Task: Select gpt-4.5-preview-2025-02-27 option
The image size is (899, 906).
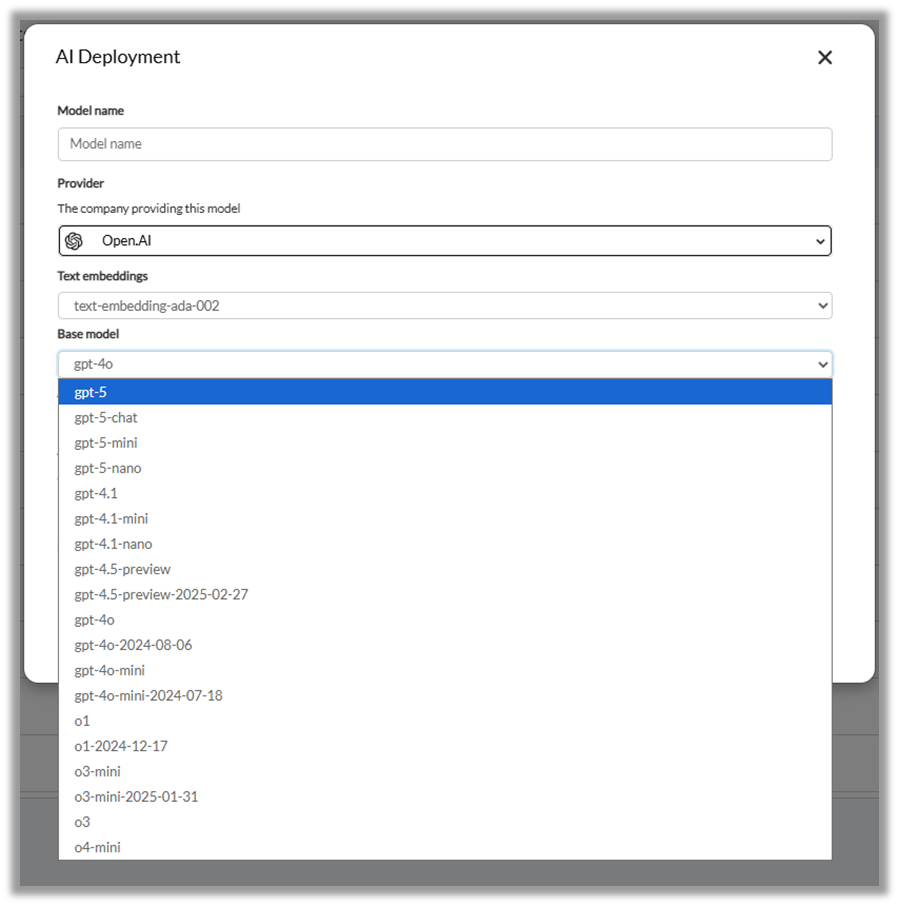Action: coord(445,595)
